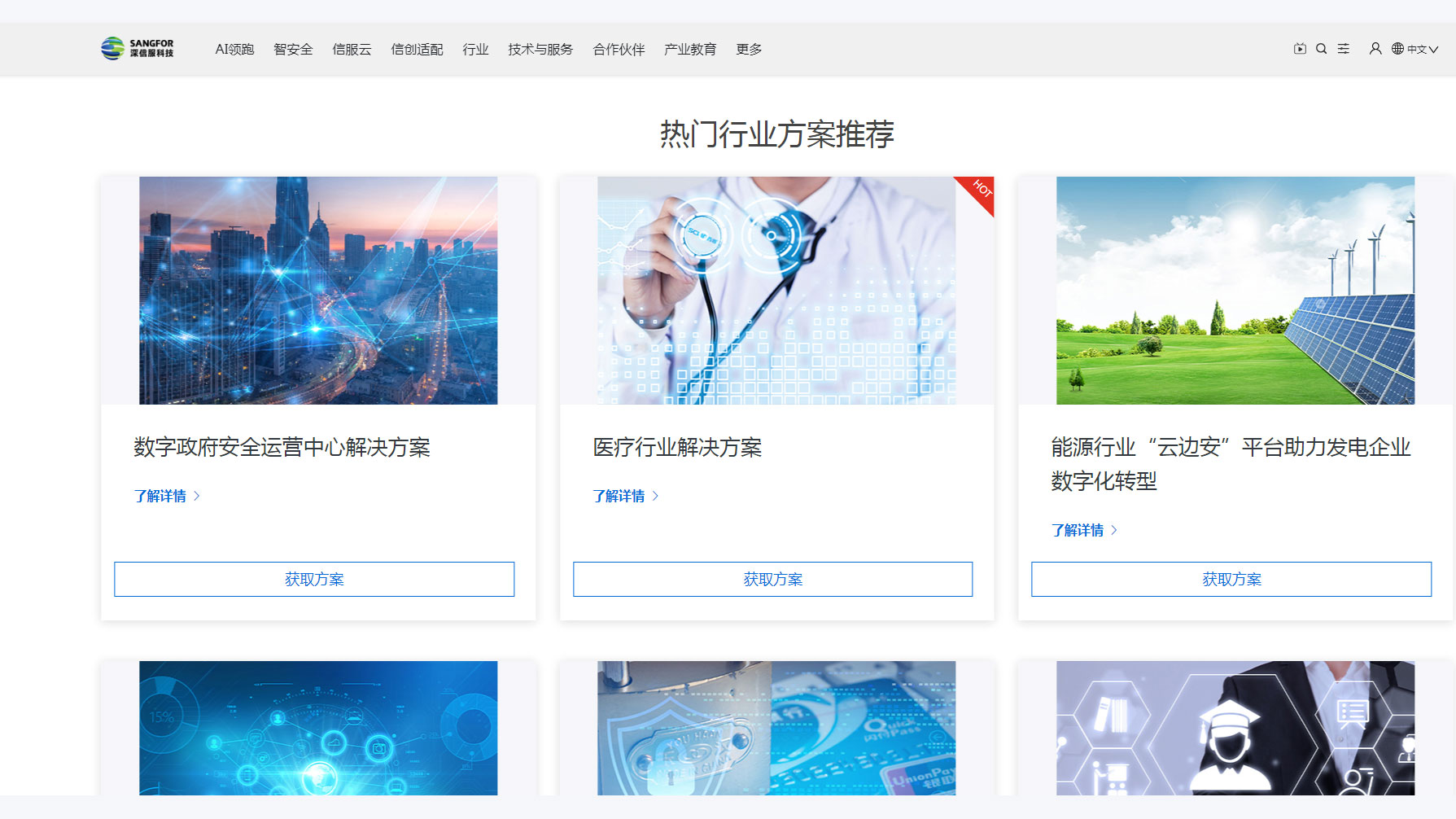Open the AI领跑 menu item

(234, 50)
